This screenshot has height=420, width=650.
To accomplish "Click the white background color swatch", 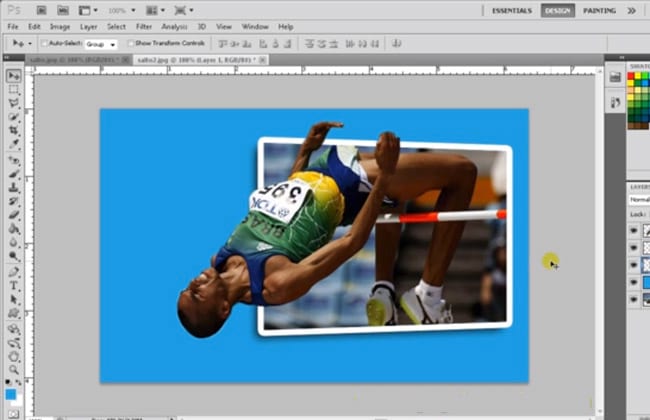I will pyautogui.click(x=18, y=401).
